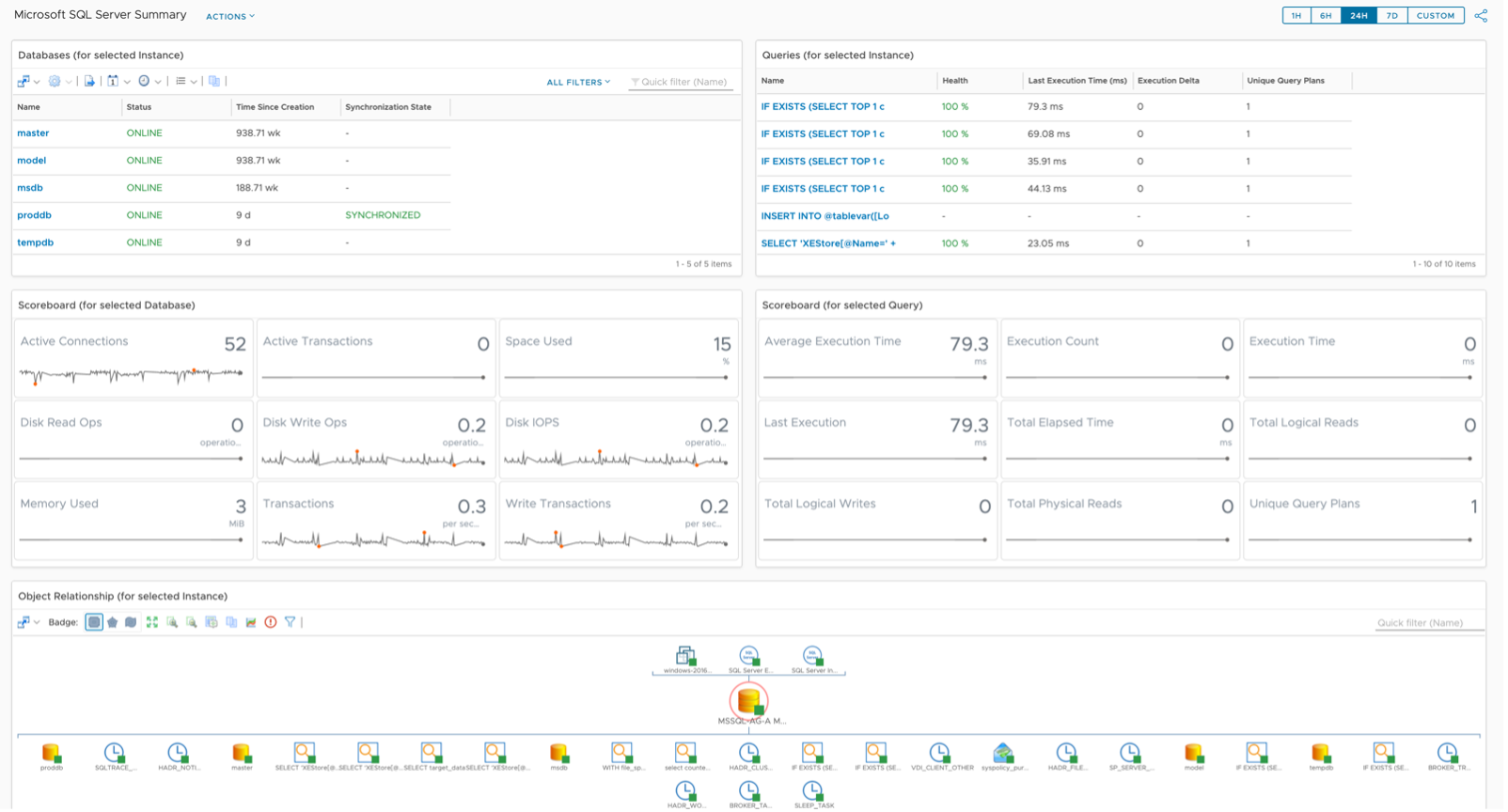Click the WITH file_sp query node

pyautogui.click(x=623, y=754)
